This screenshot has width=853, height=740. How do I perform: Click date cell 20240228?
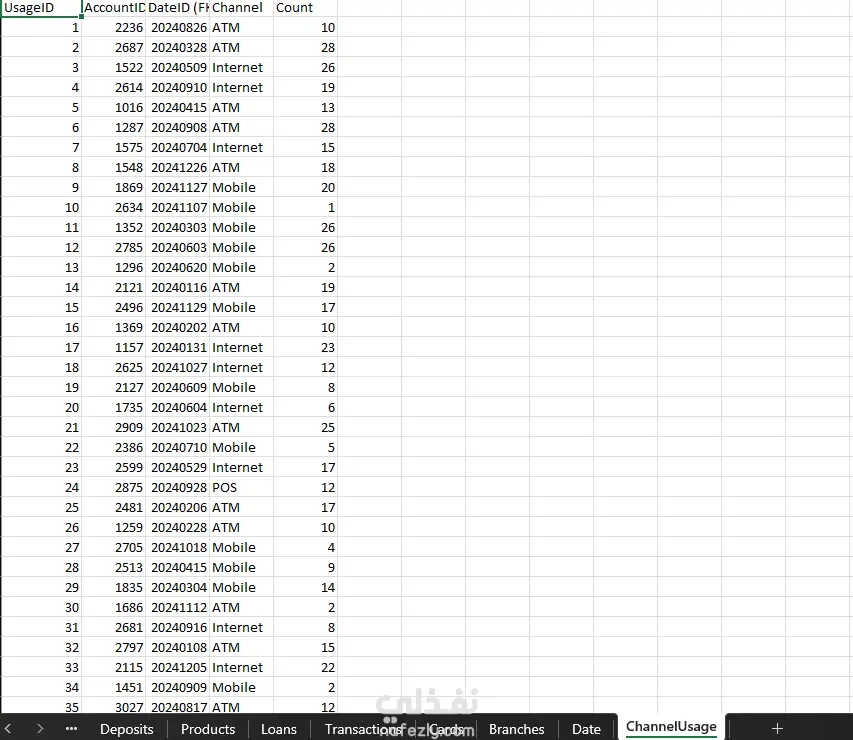[177, 527]
